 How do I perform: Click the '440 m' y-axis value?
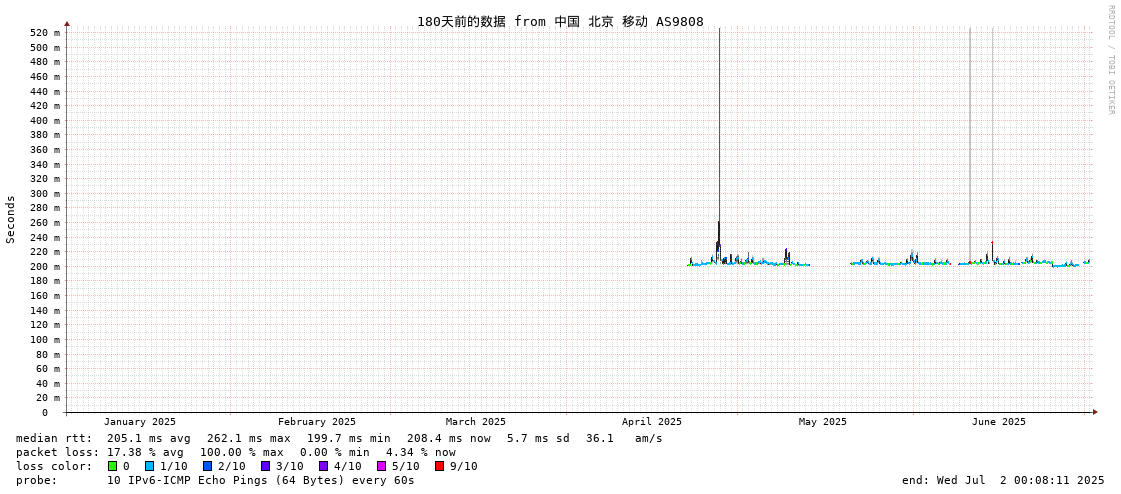[46, 92]
